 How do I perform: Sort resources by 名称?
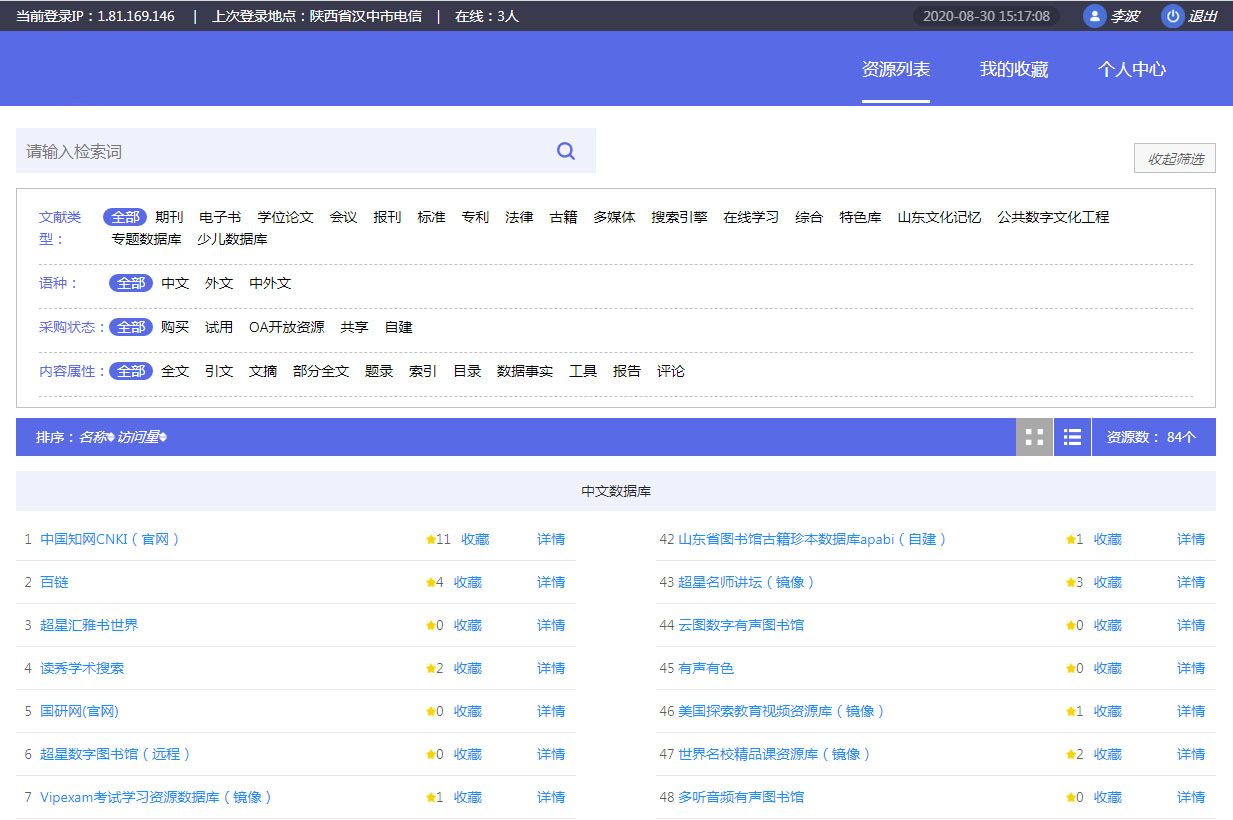(95, 437)
